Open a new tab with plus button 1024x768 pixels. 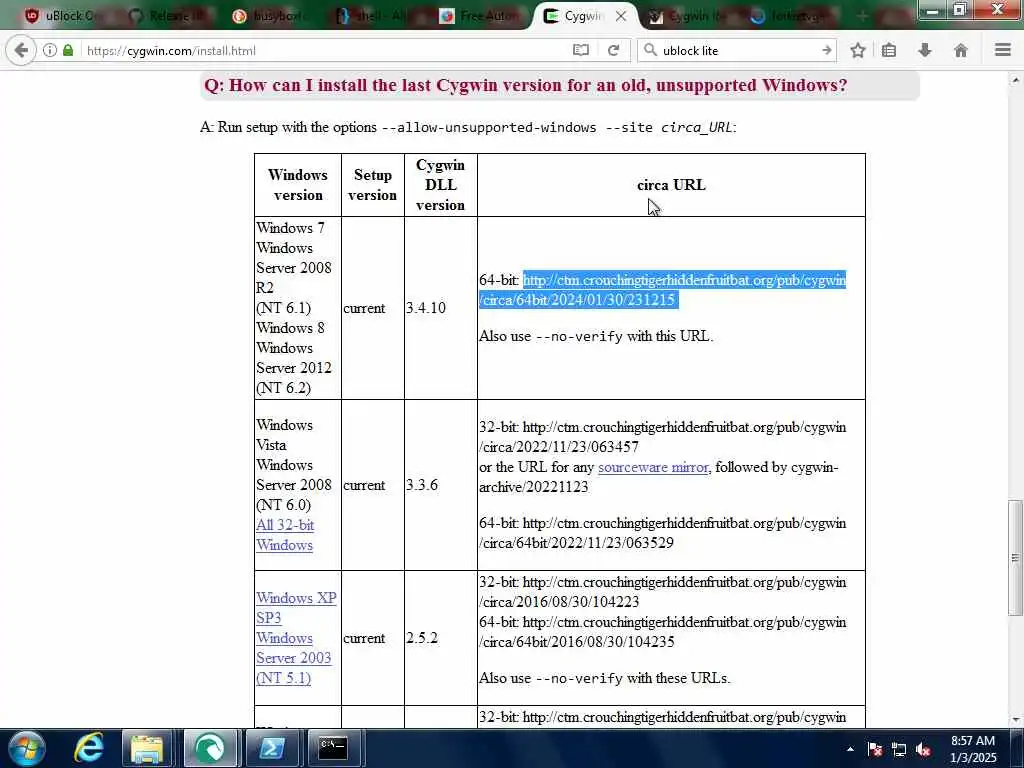click(x=863, y=16)
